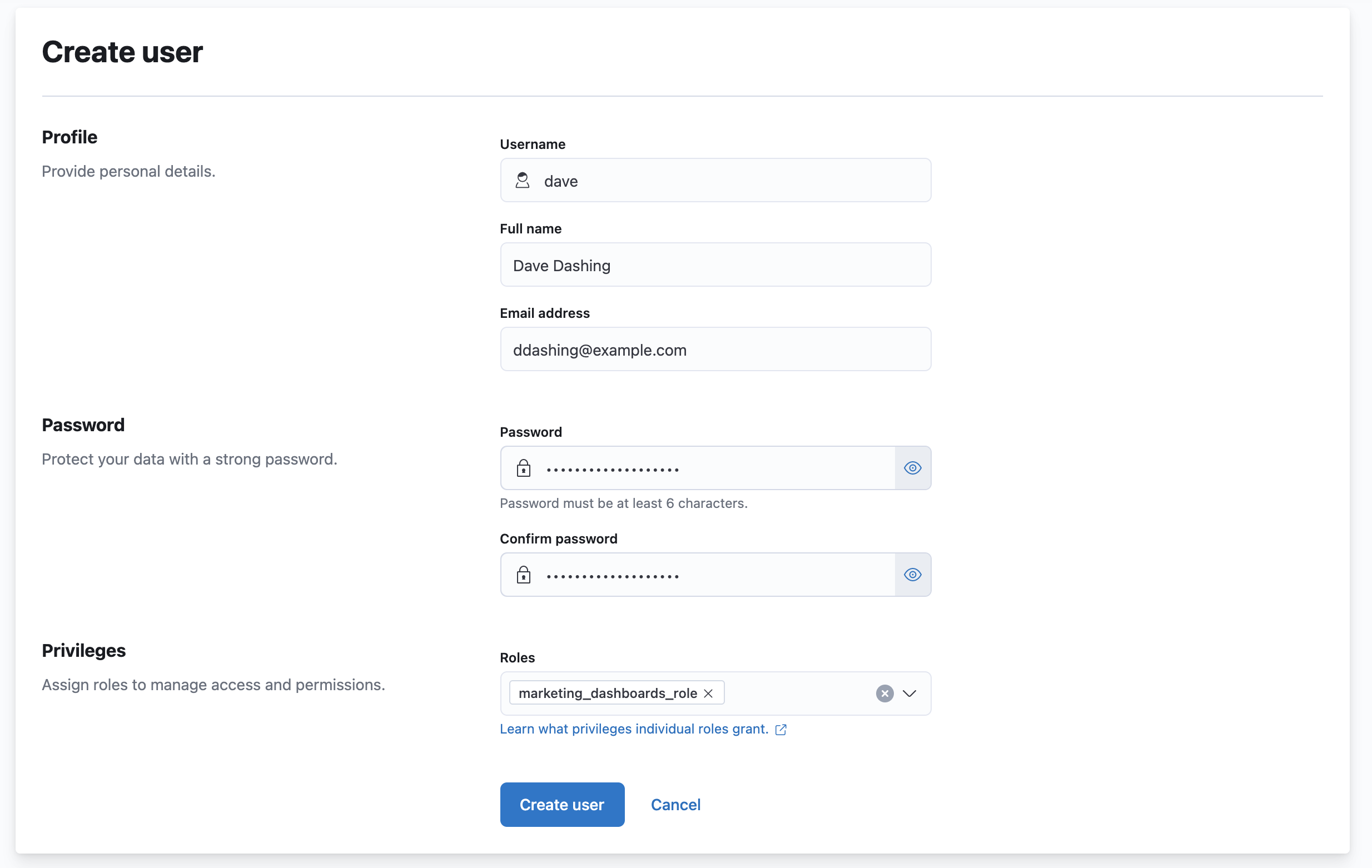The height and width of the screenshot is (868, 1372).
Task: Click the clear-all X icon in the Roles field
Action: tap(884, 693)
